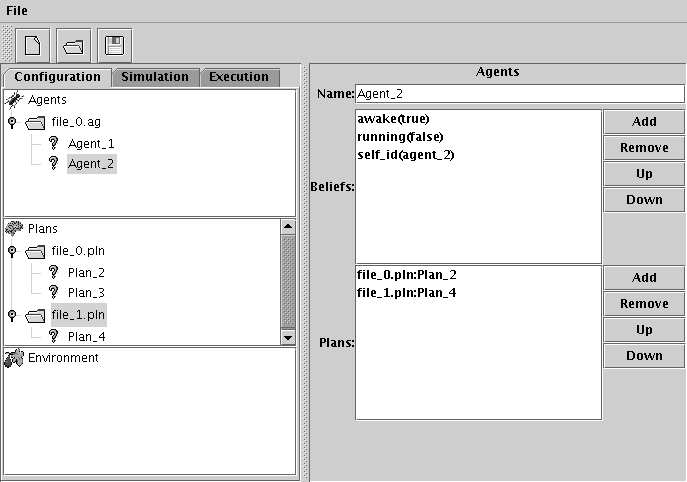The image size is (687, 482).
Task: Click Remove button next to Plans list
Action: (x=644, y=304)
